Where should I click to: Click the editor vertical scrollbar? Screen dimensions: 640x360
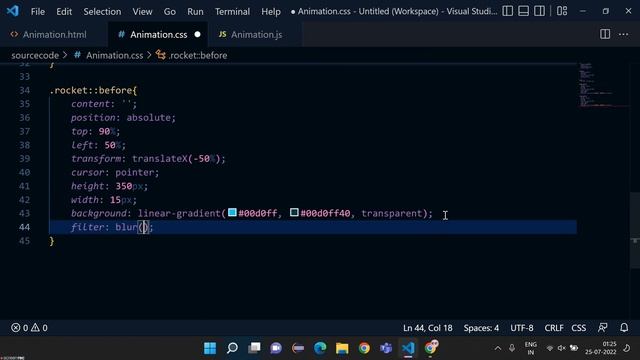pos(635,229)
